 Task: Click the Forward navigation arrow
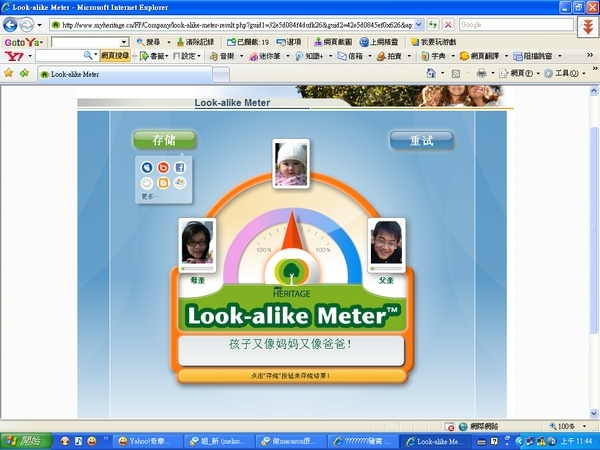point(26,25)
